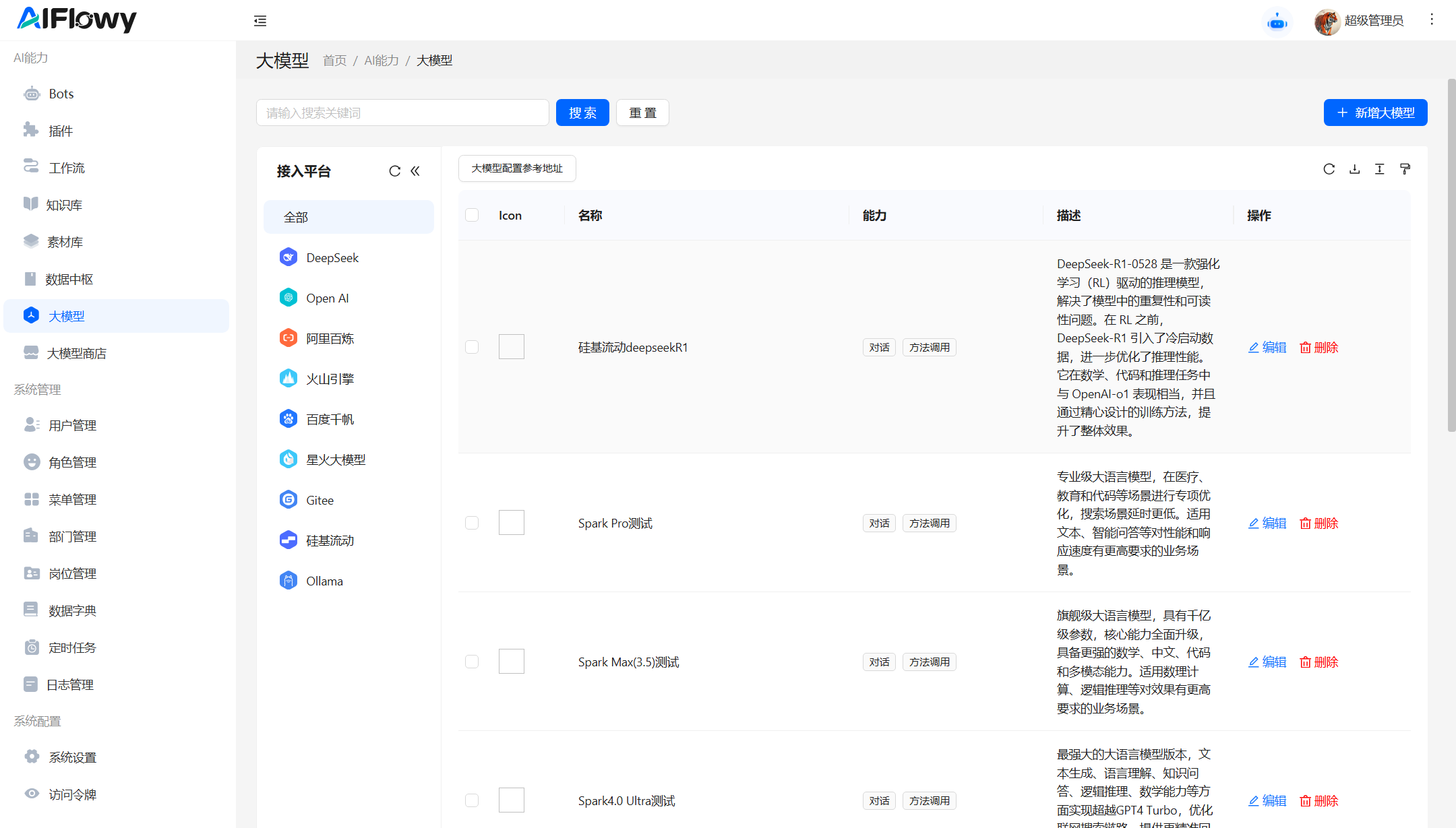
Task: Refresh the 接入平台 platform list
Action: click(x=395, y=171)
